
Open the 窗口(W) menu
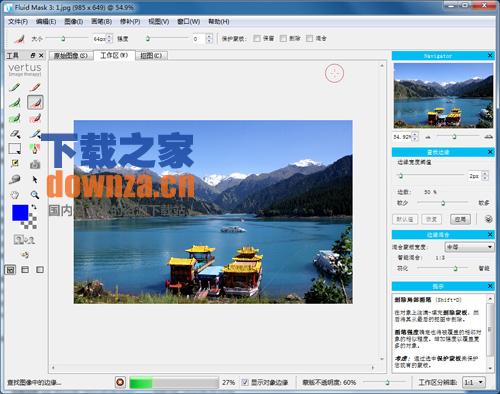[x=188, y=22]
